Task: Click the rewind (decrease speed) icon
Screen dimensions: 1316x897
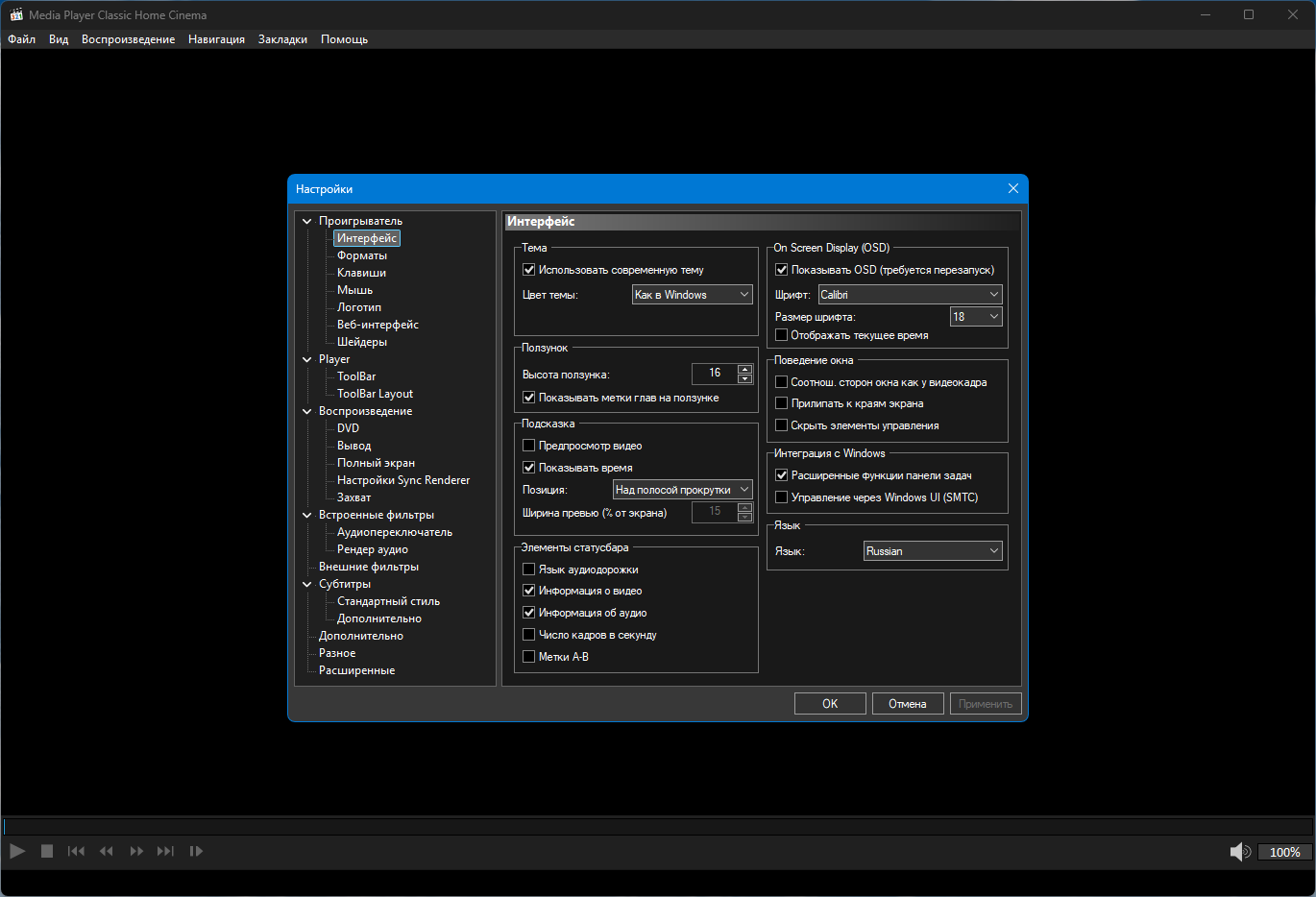Action: point(107,851)
